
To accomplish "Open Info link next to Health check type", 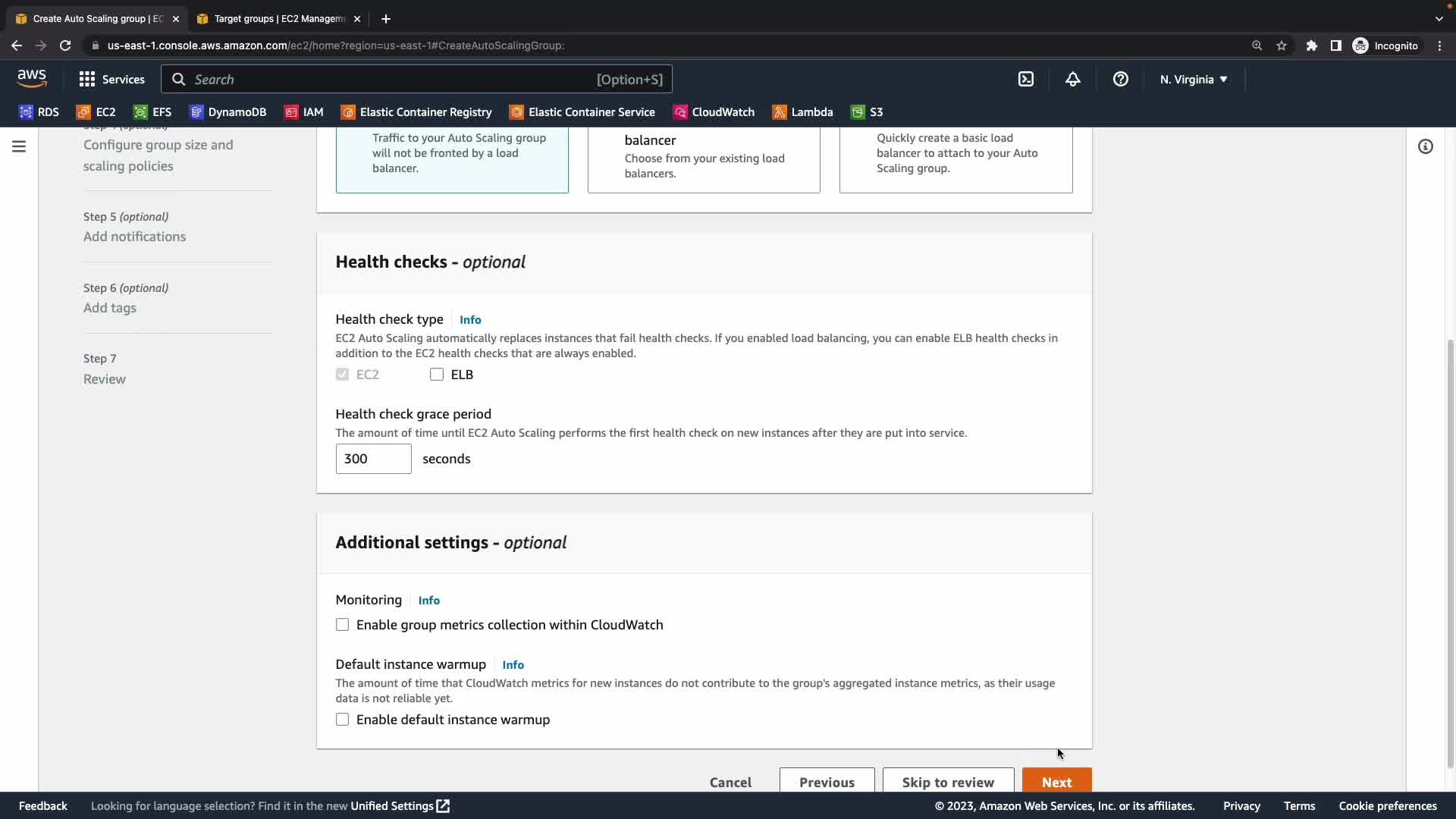I will (470, 320).
